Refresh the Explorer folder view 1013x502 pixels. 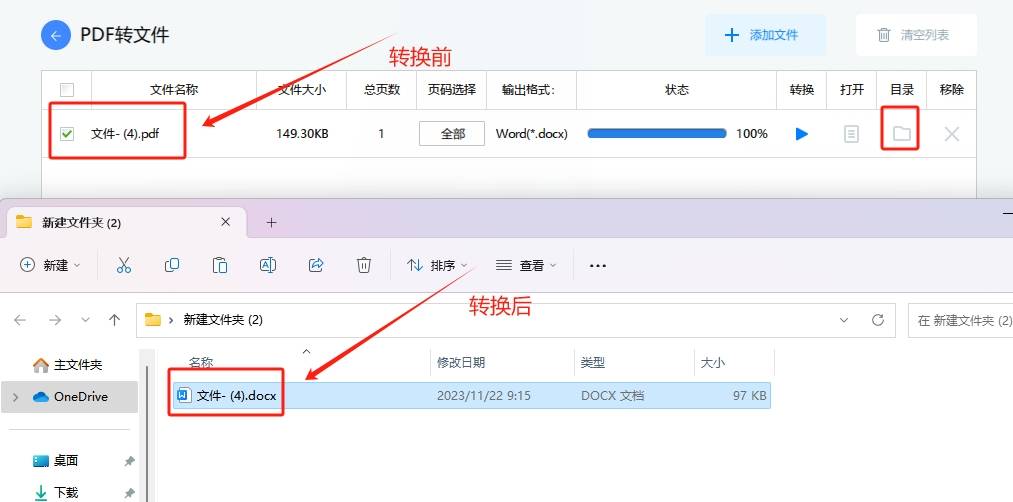(x=878, y=320)
